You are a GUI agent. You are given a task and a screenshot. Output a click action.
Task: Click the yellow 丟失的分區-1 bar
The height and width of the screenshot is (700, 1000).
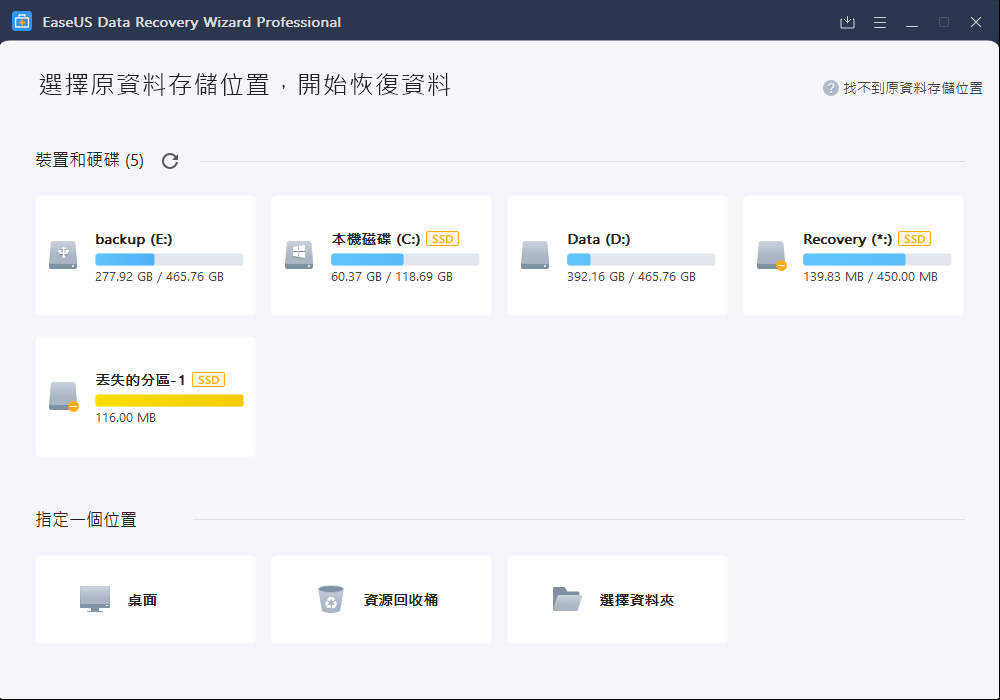(x=169, y=400)
